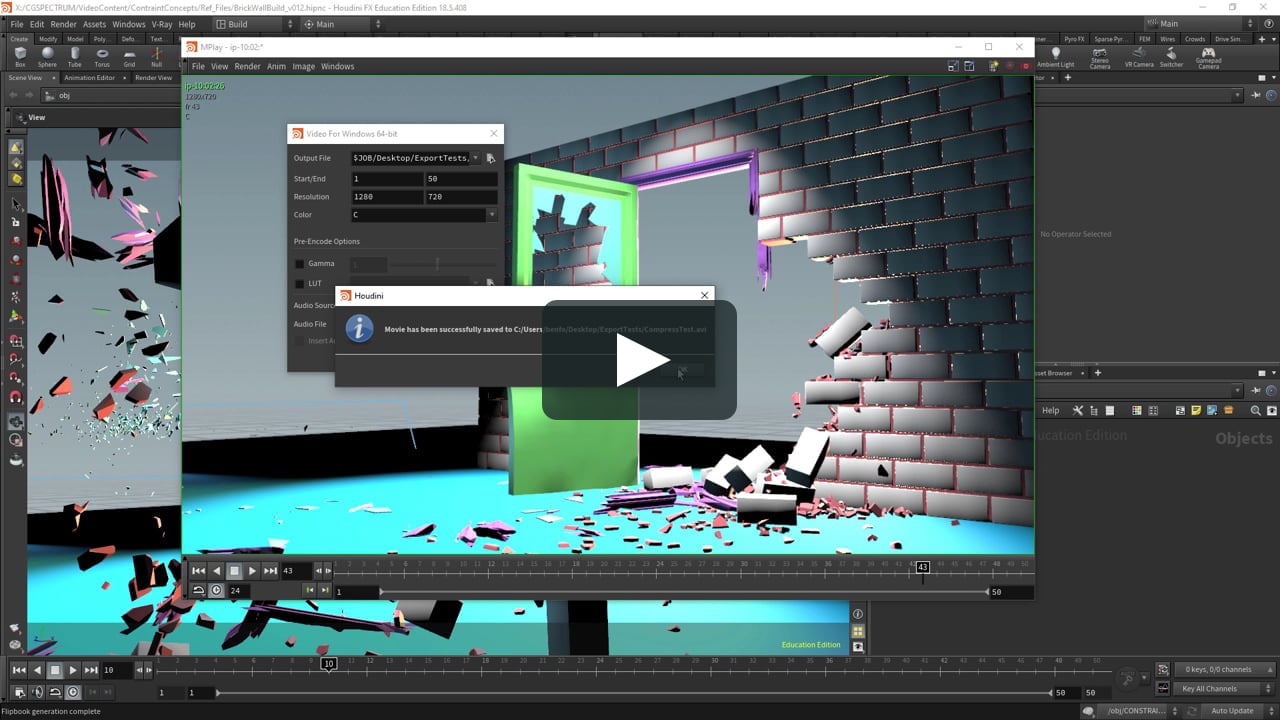The image size is (1280, 720).
Task: Click the file chooser icon beside Output File
Action: (490, 158)
